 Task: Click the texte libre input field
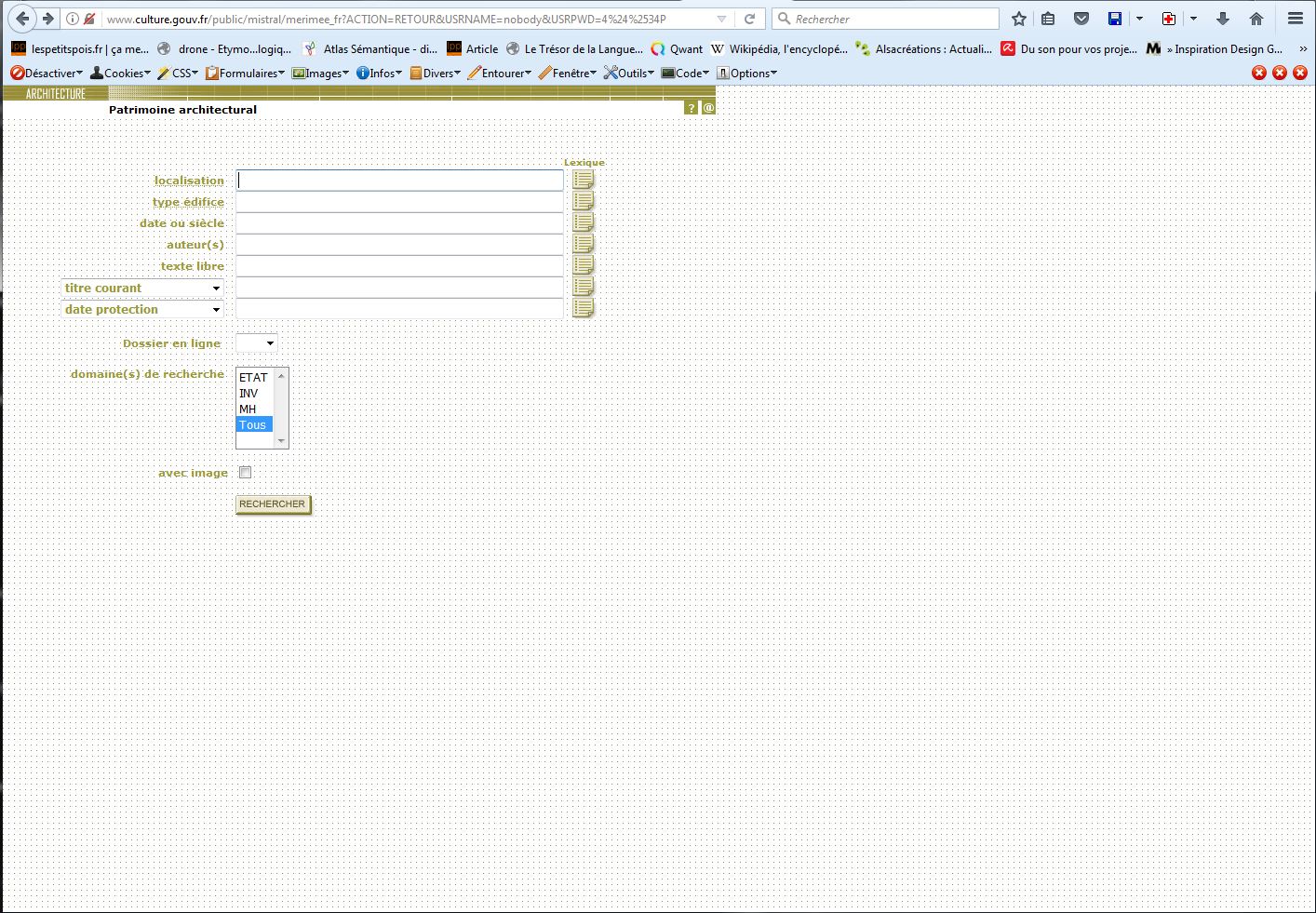399,266
